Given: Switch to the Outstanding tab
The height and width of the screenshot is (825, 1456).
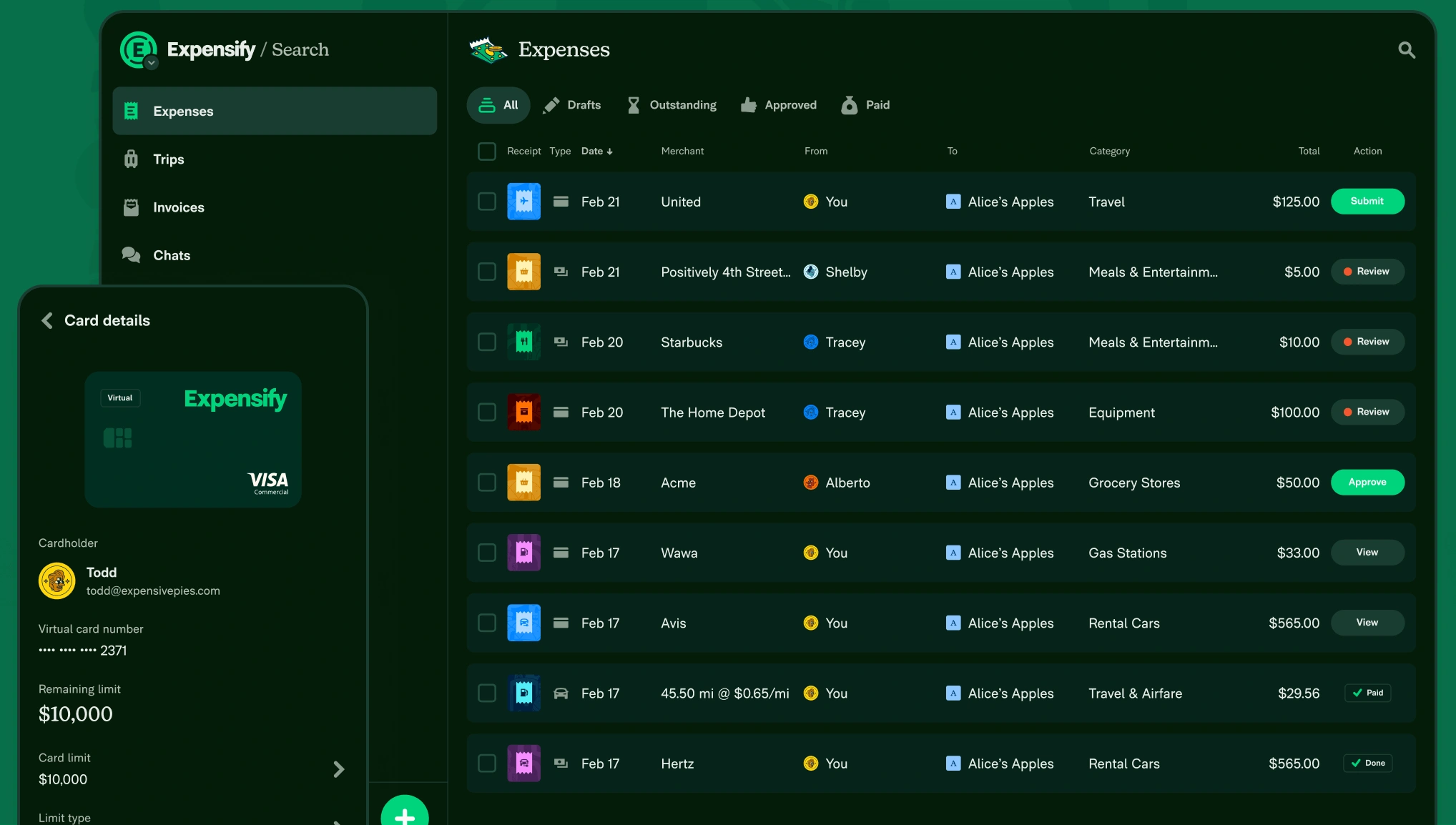Looking at the screenshot, I should [672, 105].
